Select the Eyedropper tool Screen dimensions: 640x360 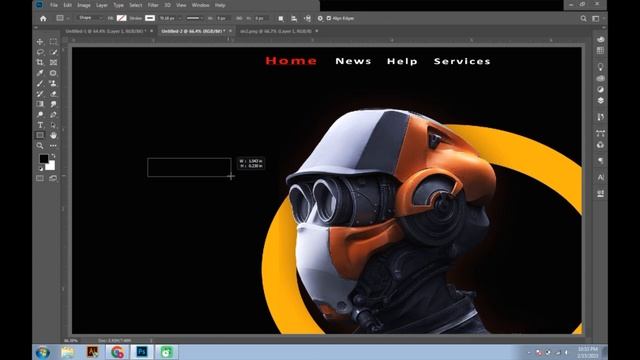pos(40,73)
